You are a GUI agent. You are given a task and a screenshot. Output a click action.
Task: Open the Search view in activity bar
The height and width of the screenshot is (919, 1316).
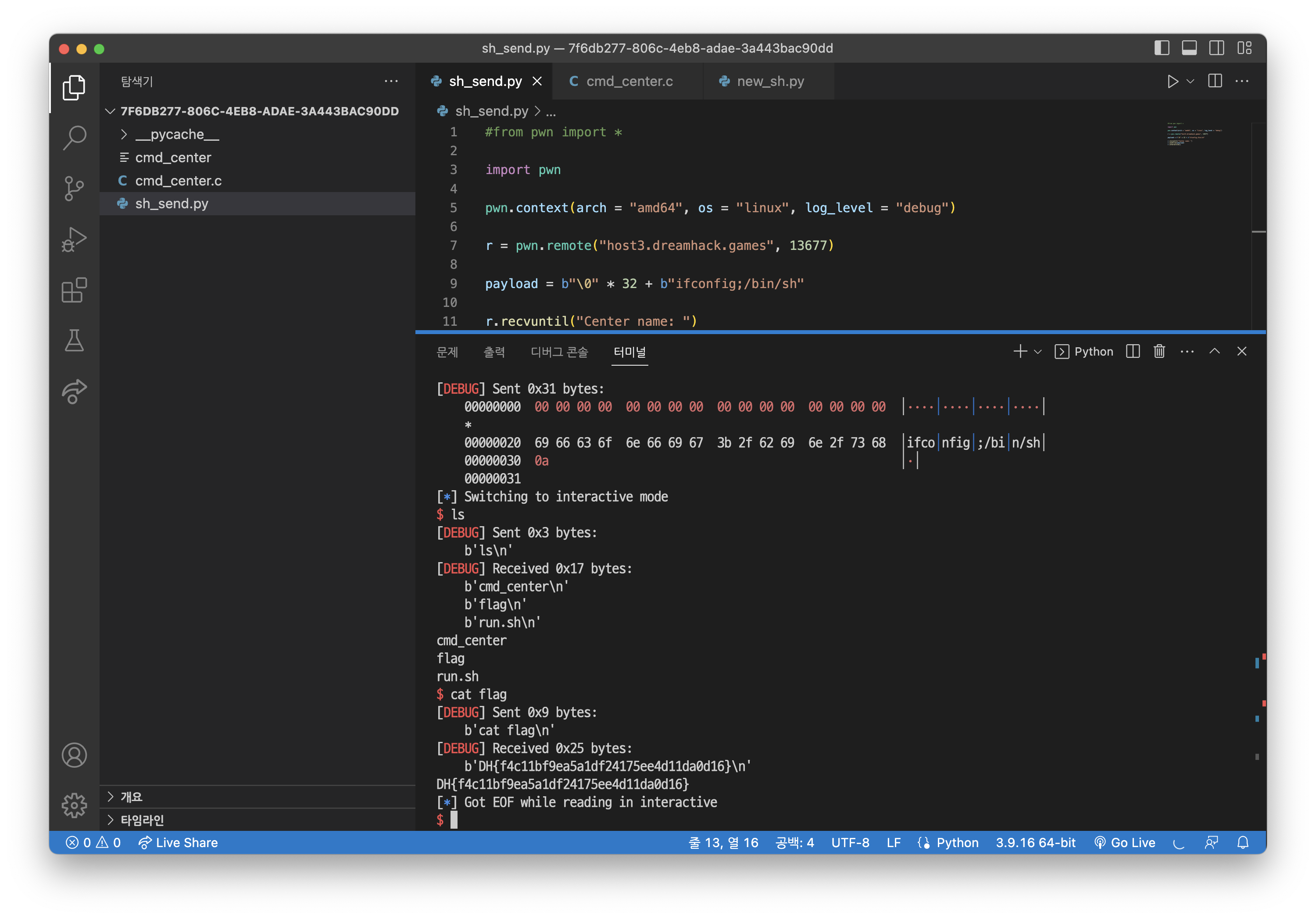(x=74, y=138)
